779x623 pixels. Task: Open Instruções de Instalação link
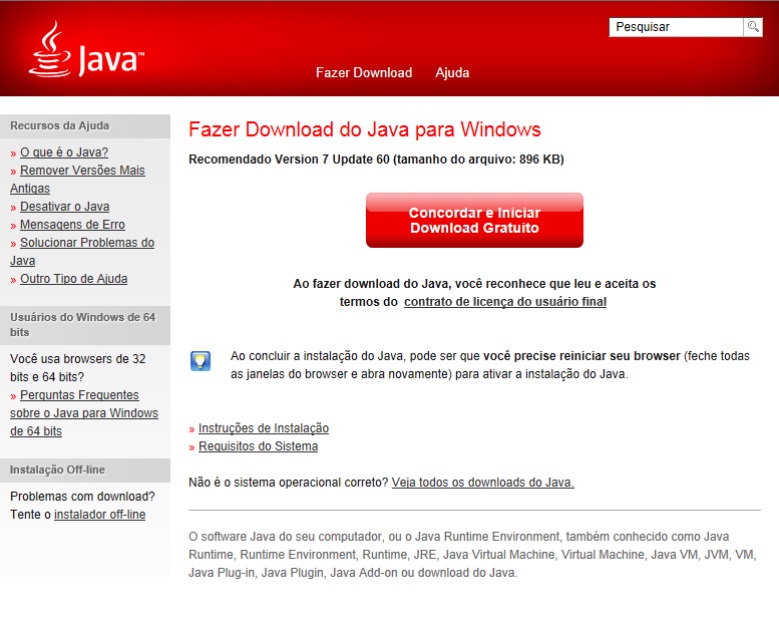[263, 428]
